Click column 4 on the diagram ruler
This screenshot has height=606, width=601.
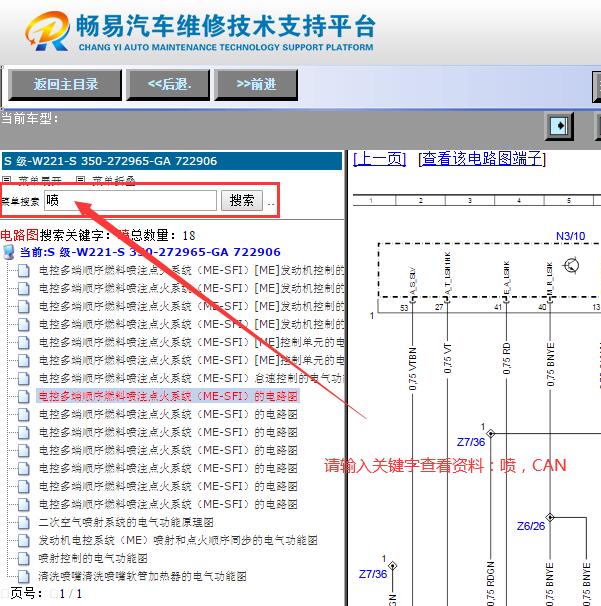click(519, 200)
